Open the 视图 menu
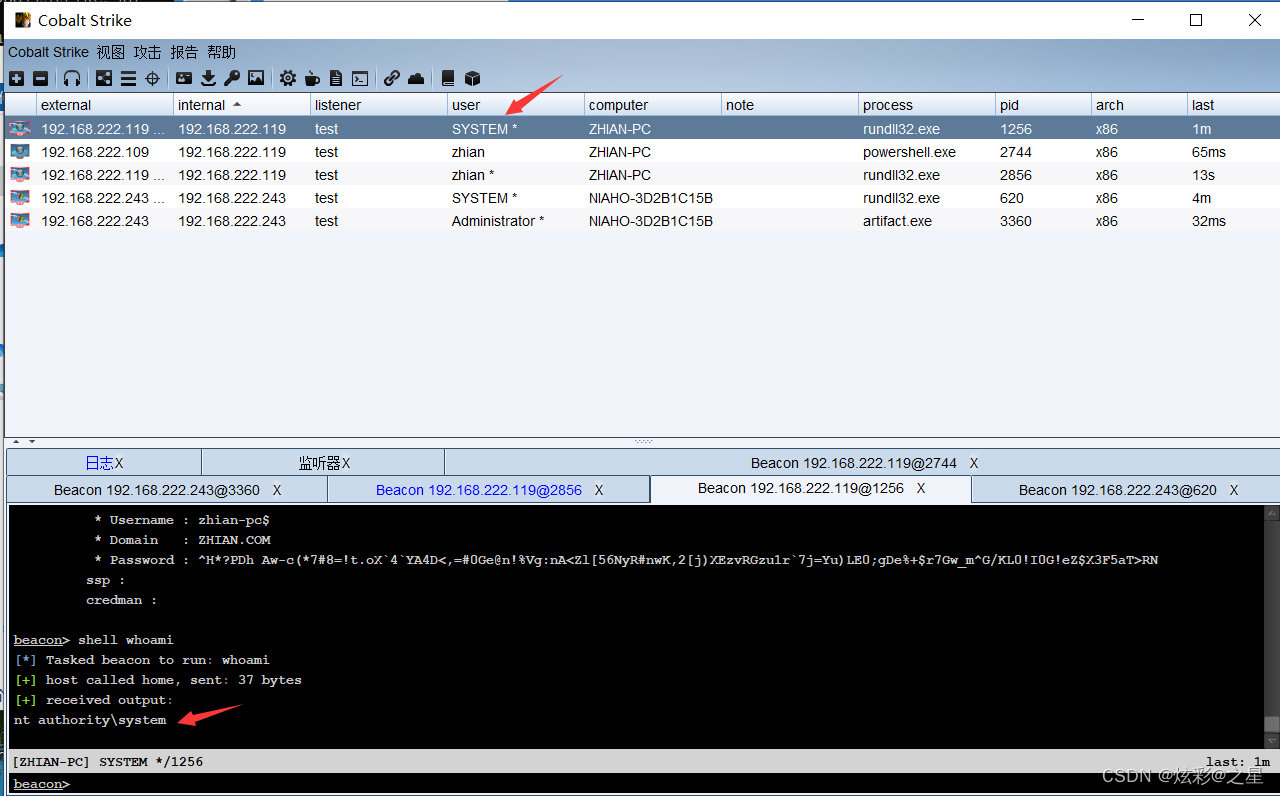 (x=111, y=52)
